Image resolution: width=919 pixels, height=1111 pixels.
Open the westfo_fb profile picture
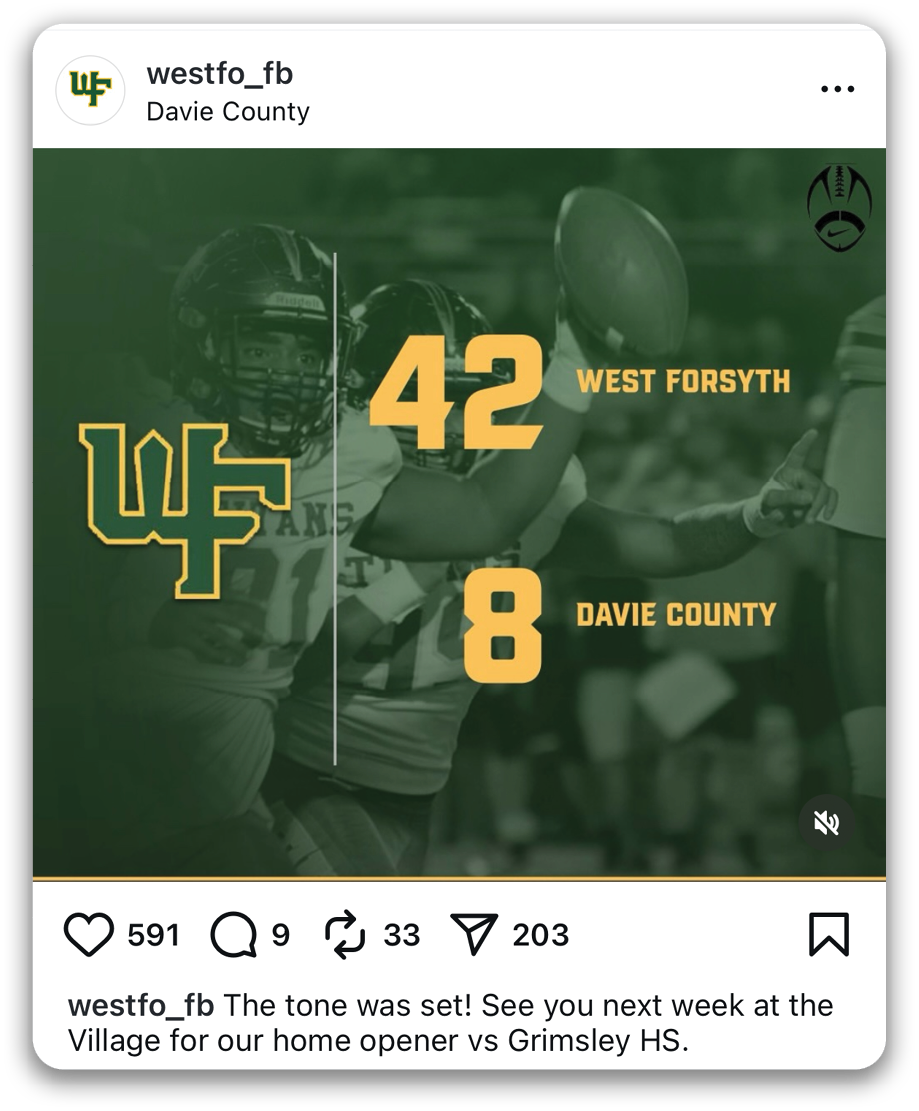click(x=90, y=90)
